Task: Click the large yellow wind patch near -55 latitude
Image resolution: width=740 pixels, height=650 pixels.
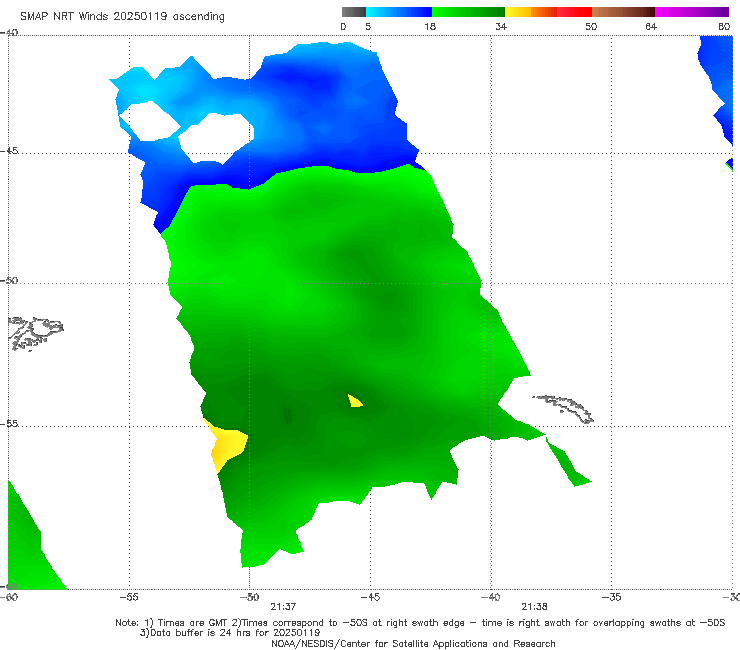Action: pyautogui.click(x=227, y=446)
